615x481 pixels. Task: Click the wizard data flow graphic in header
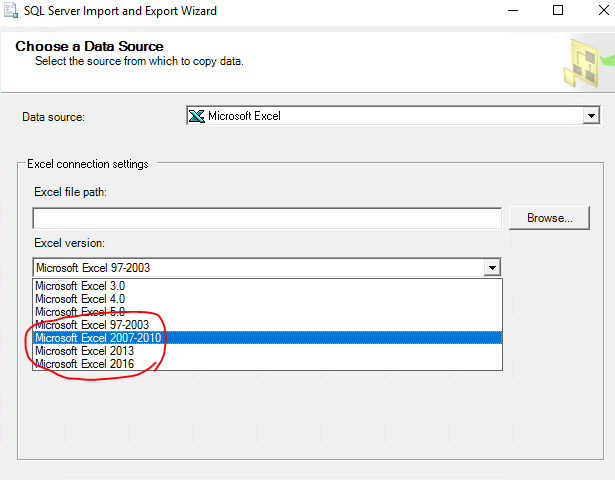coord(587,64)
